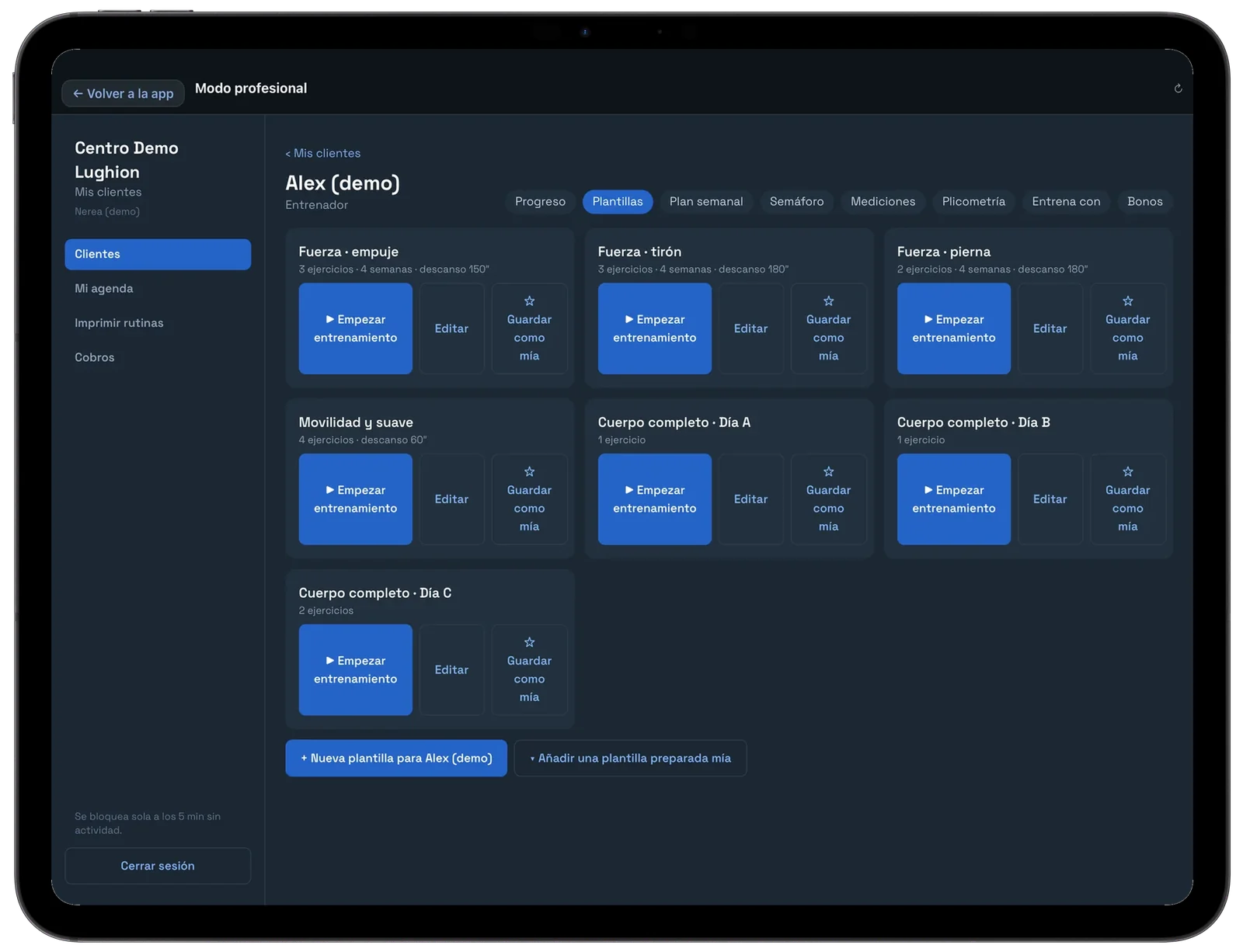
Task: Open the Mis clientes breadcrumb link
Action: coord(322,153)
